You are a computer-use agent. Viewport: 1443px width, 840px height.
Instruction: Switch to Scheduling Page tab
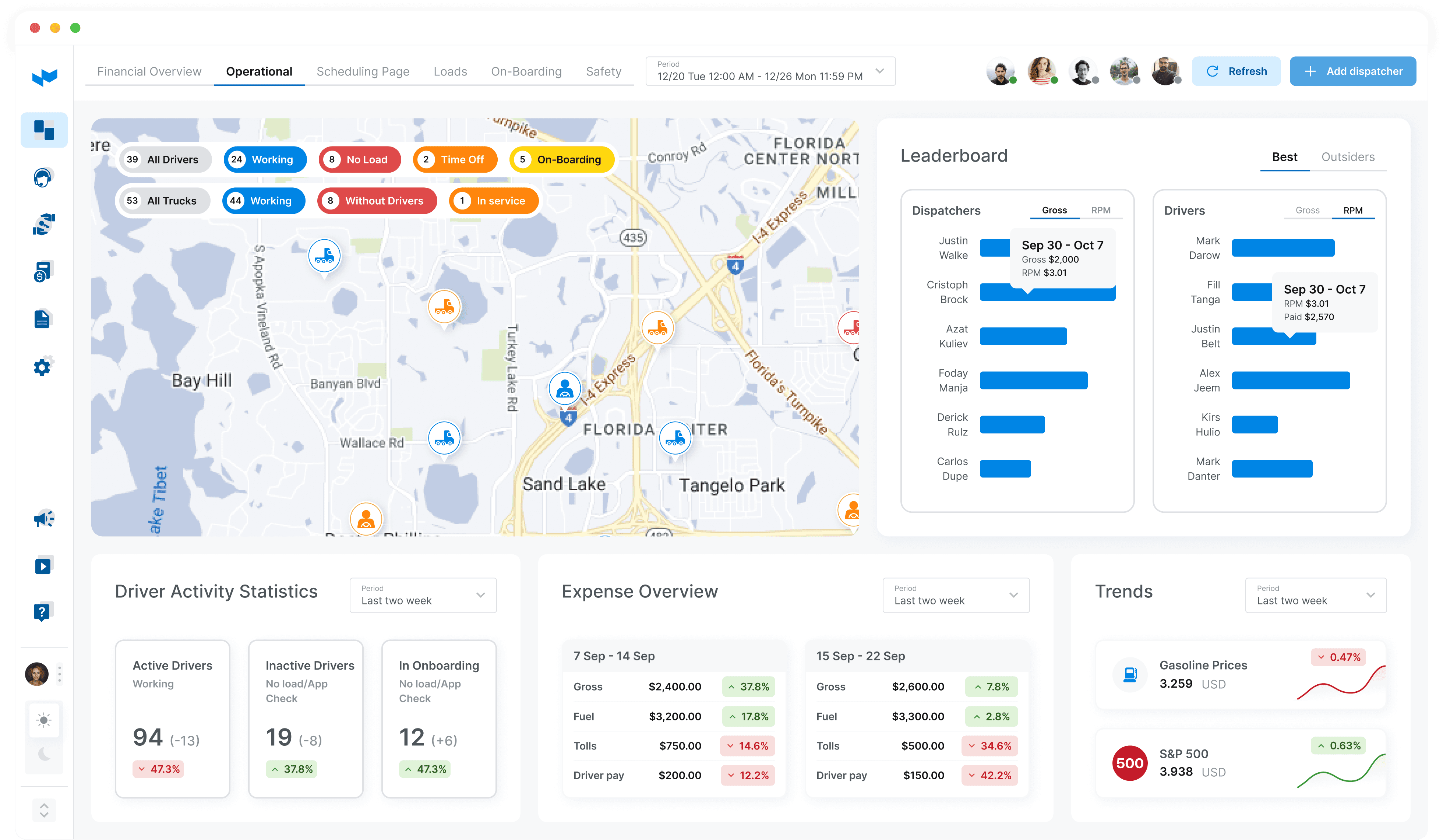pos(363,71)
